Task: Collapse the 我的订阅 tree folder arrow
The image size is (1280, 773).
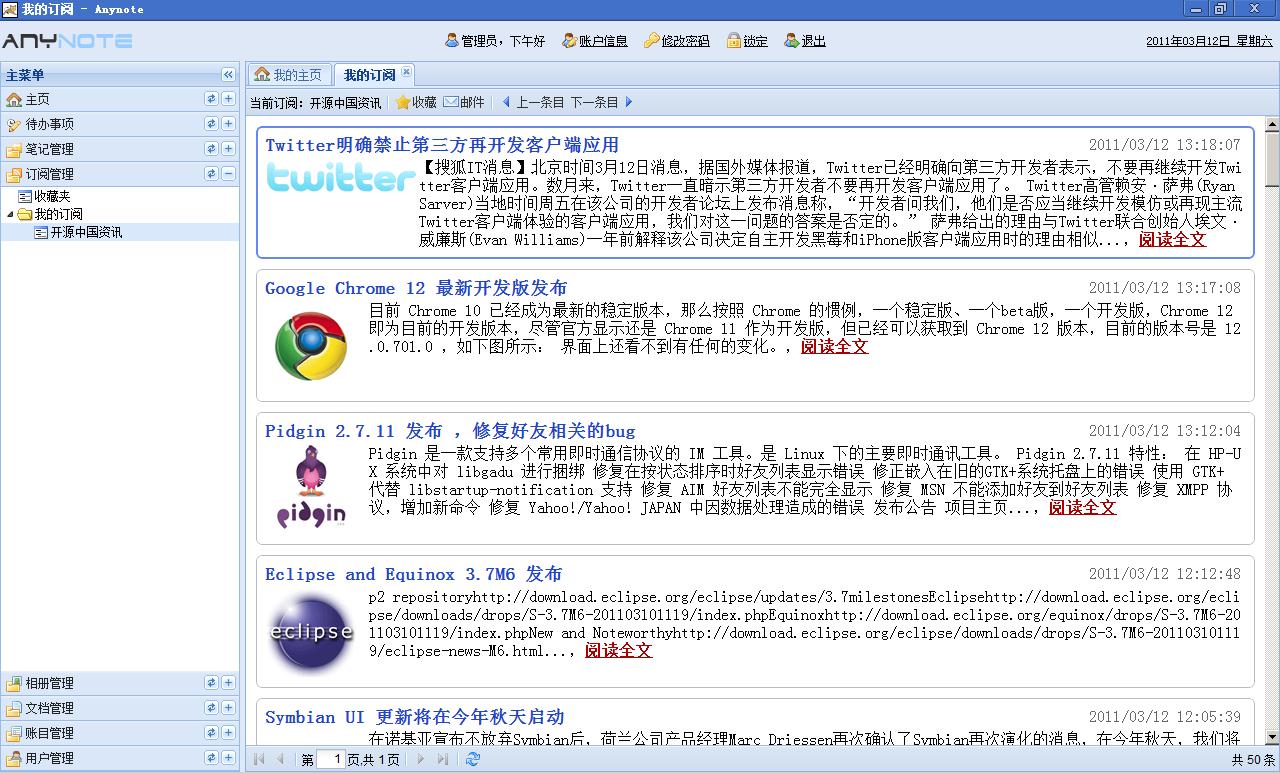Action: (11, 214)
